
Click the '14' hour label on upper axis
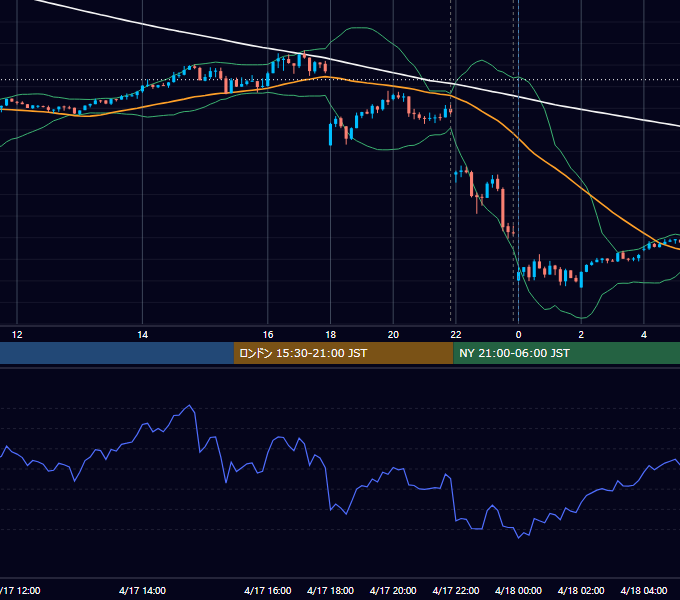143,335
